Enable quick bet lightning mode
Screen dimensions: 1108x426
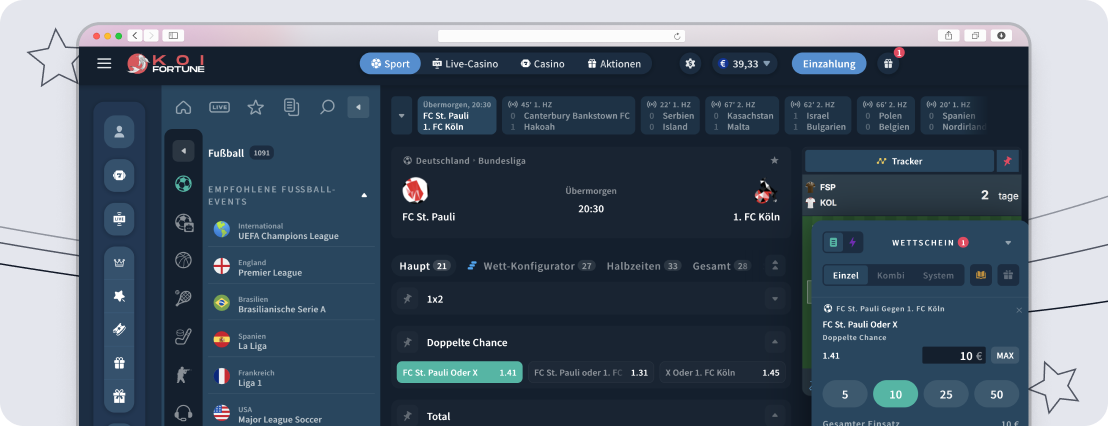point(852,242)
